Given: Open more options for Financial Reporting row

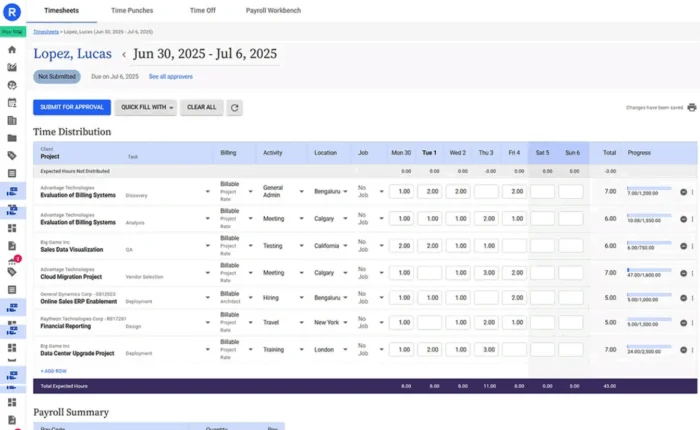Looking at the screenshot, I should 692,323.
